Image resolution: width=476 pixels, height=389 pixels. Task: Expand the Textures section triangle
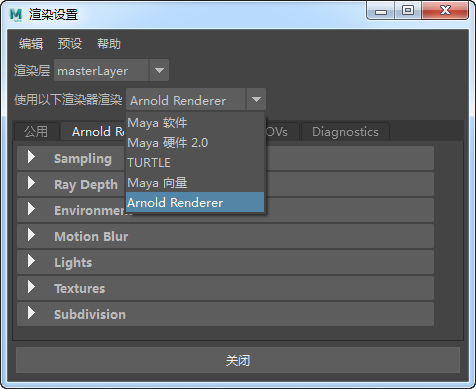[31, 287]
